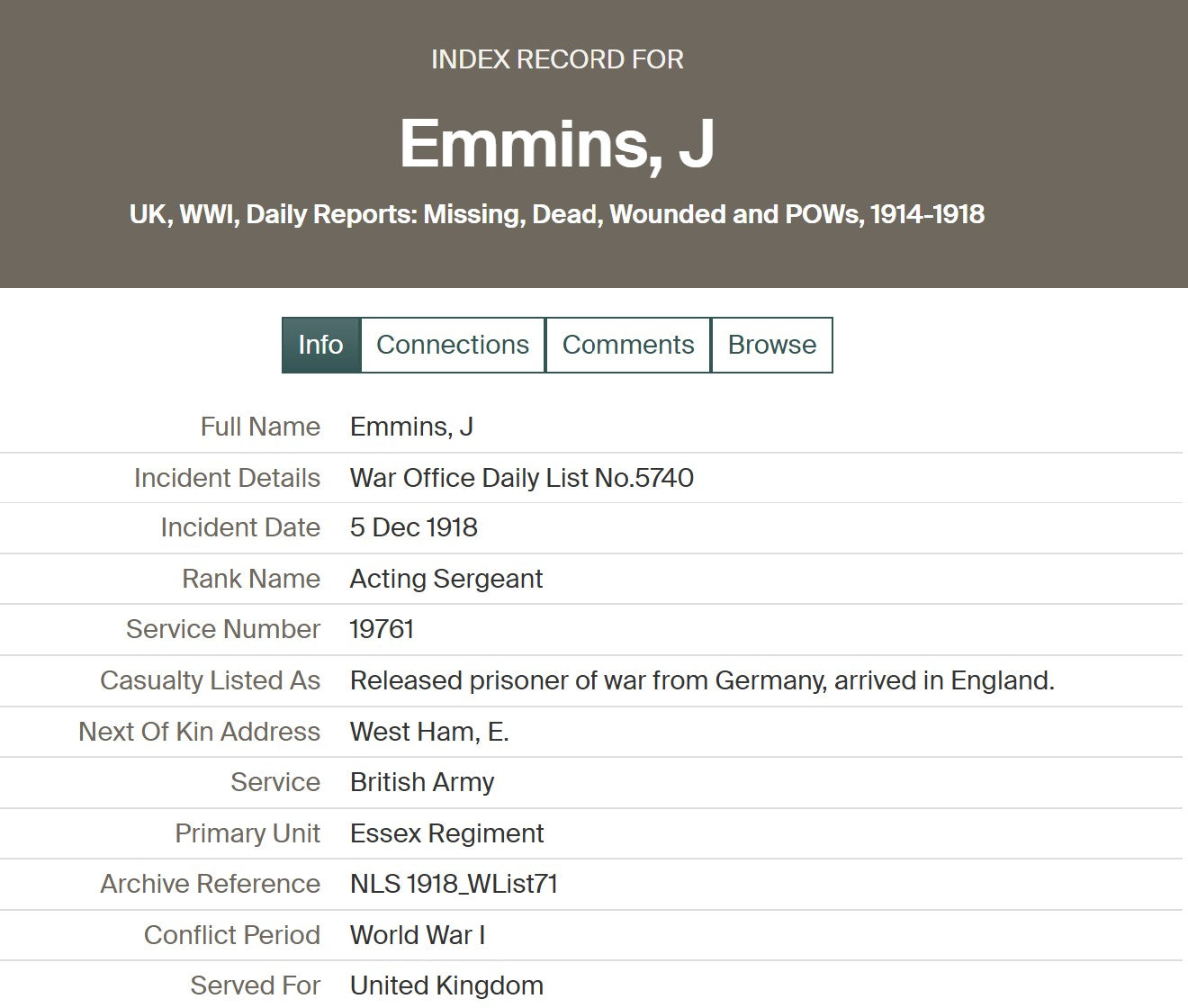Click the conflict period 'World War I'

click(417, 935)
